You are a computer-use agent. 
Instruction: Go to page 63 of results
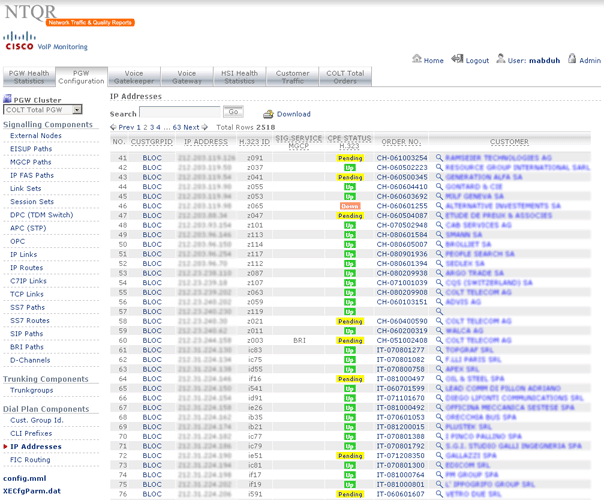tap(177, 128)
